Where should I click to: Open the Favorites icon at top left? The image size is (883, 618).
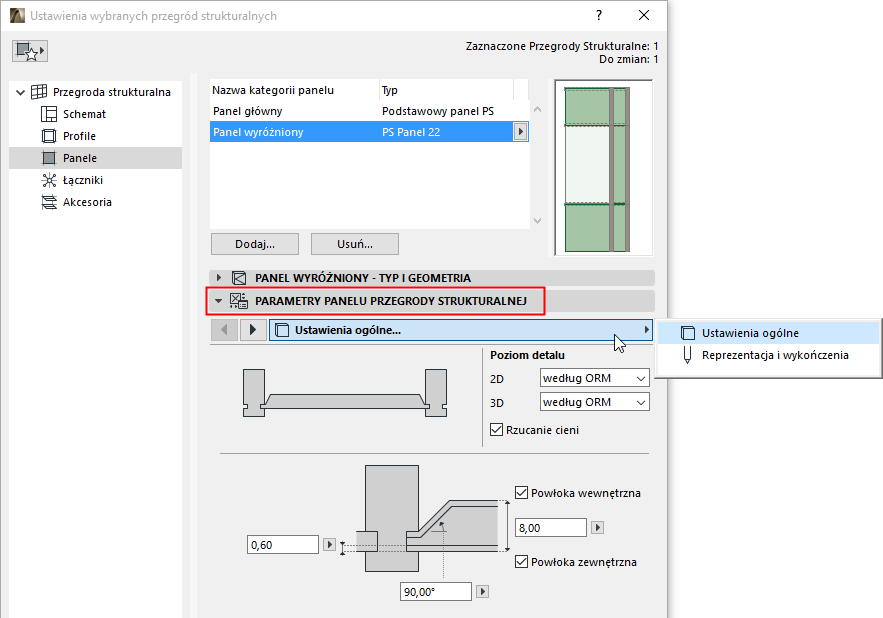point(30,49)
